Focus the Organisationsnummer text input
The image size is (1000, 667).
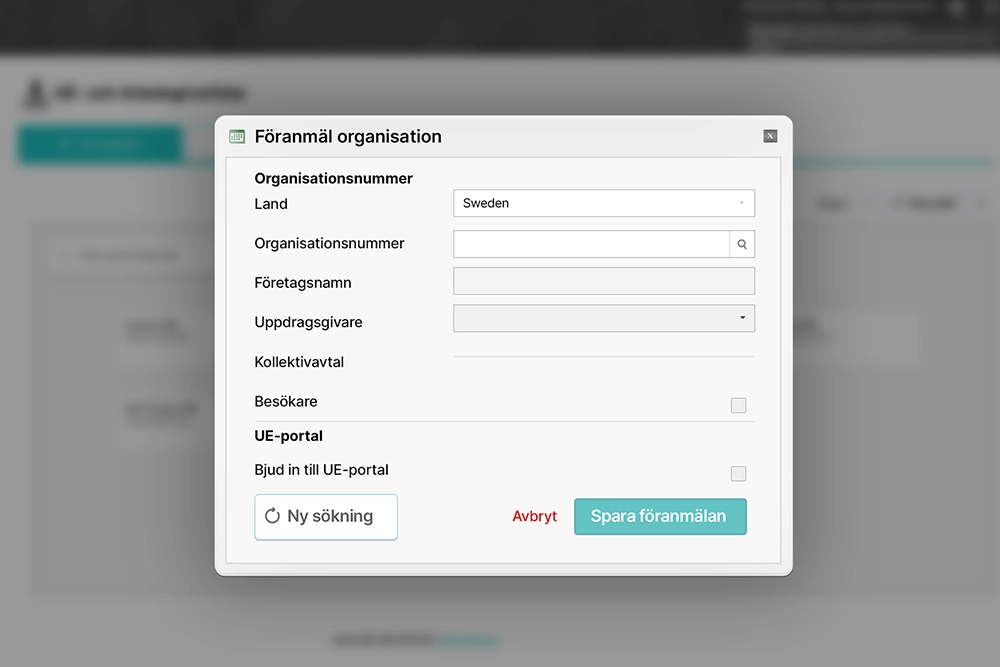[591, 244]
